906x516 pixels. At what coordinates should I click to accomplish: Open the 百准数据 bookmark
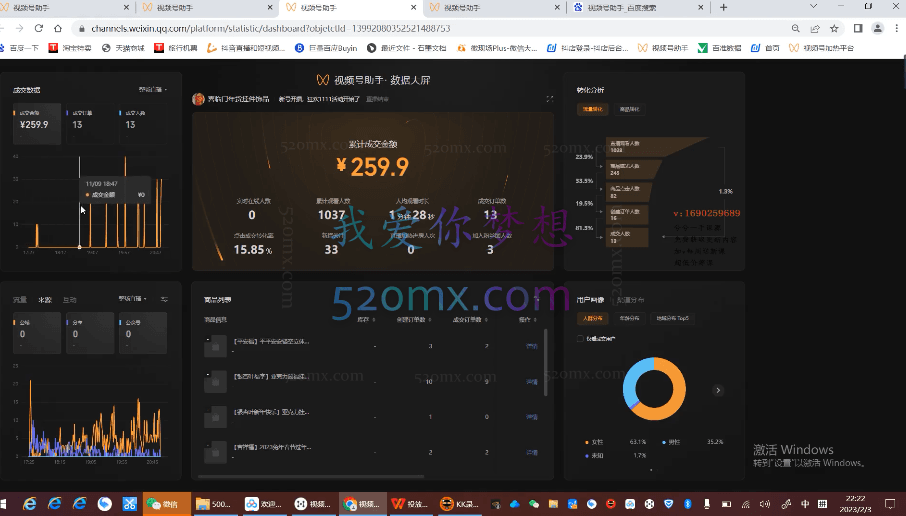point(720,48)
